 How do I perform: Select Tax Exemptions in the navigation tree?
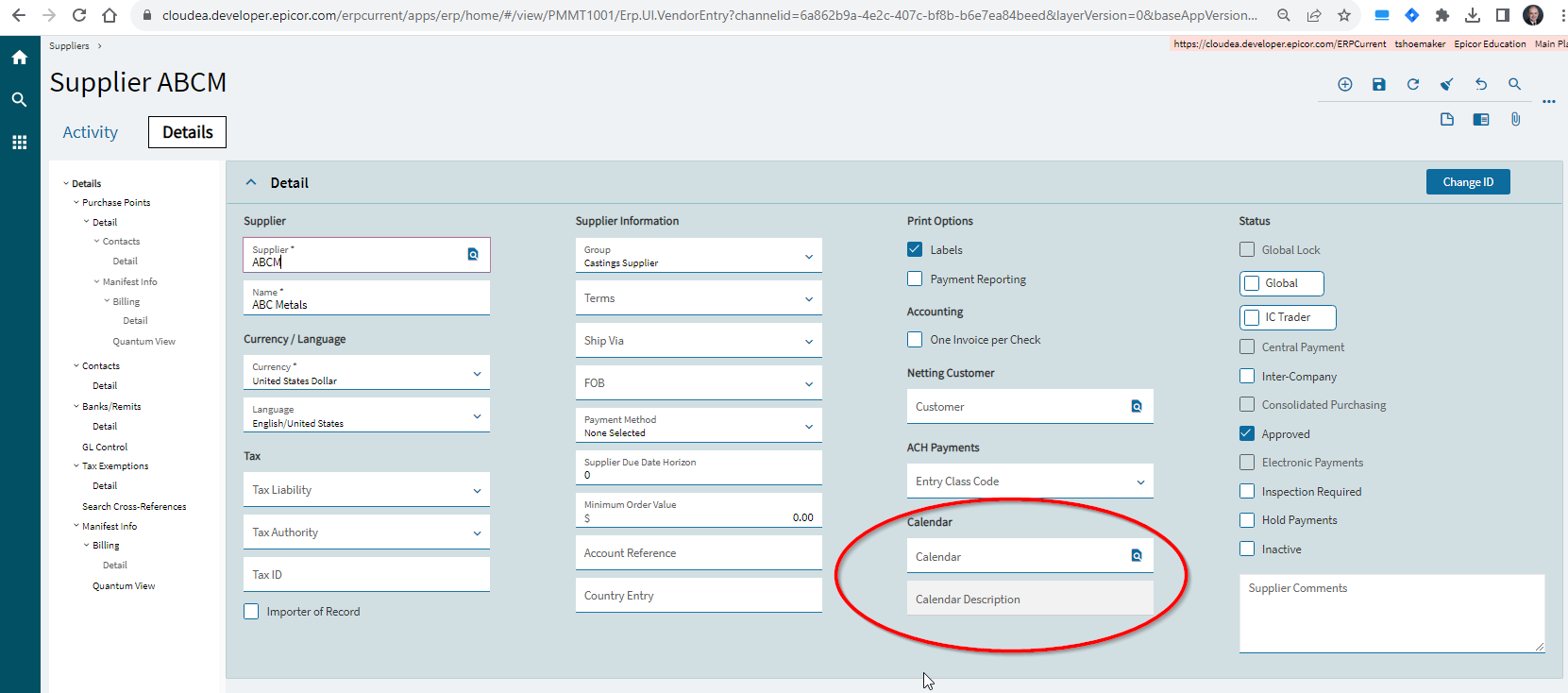click(x=115, y=465)
